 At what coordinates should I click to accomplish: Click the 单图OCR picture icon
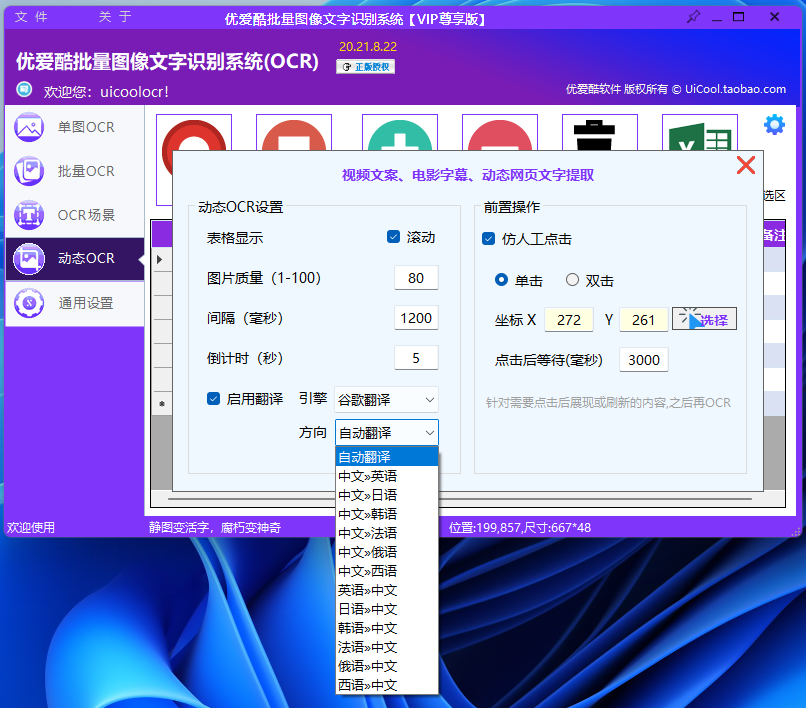pyautogui.click(x=29, y=127)
